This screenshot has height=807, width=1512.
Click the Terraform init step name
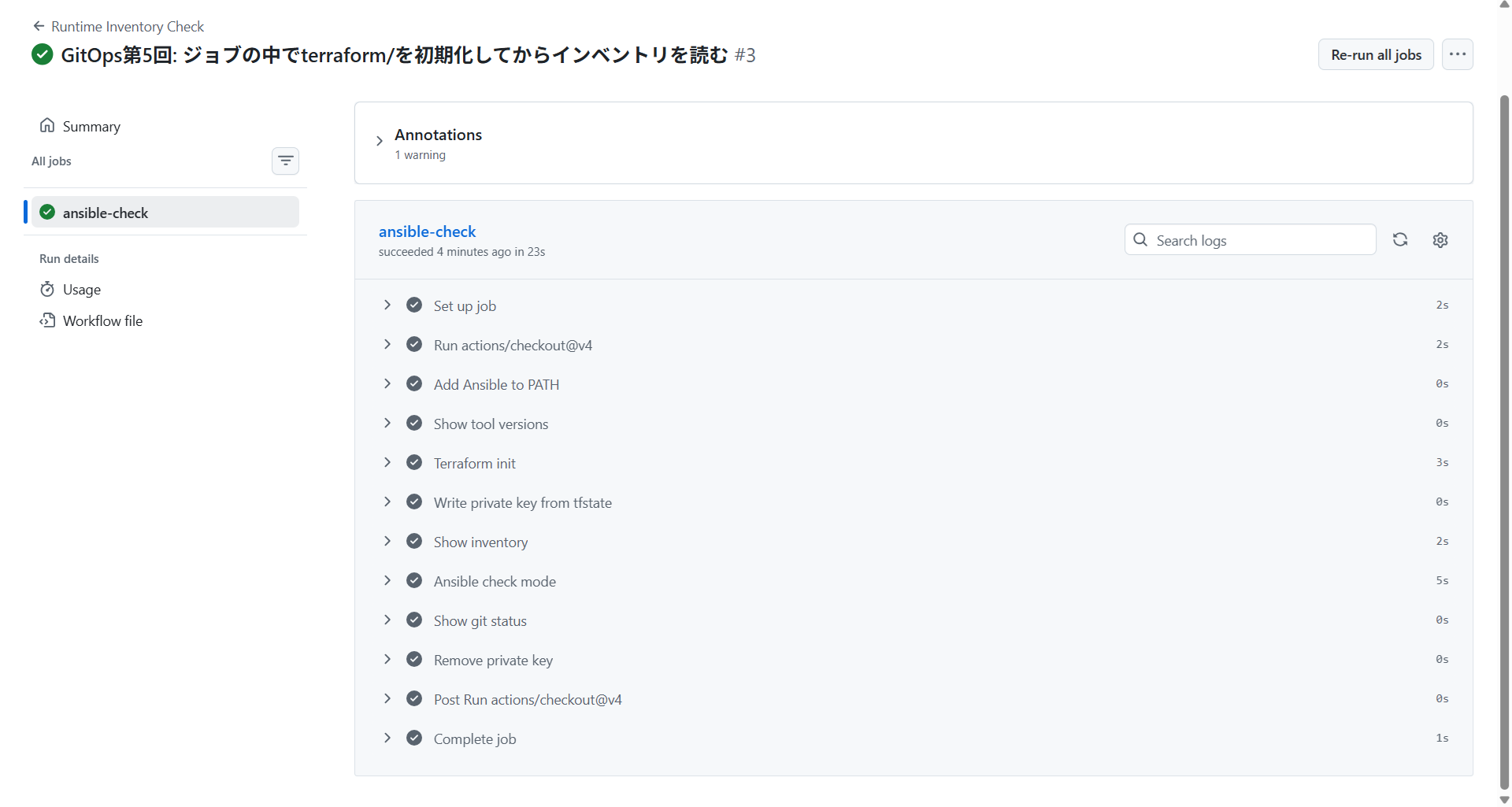[x=475, y=464]
